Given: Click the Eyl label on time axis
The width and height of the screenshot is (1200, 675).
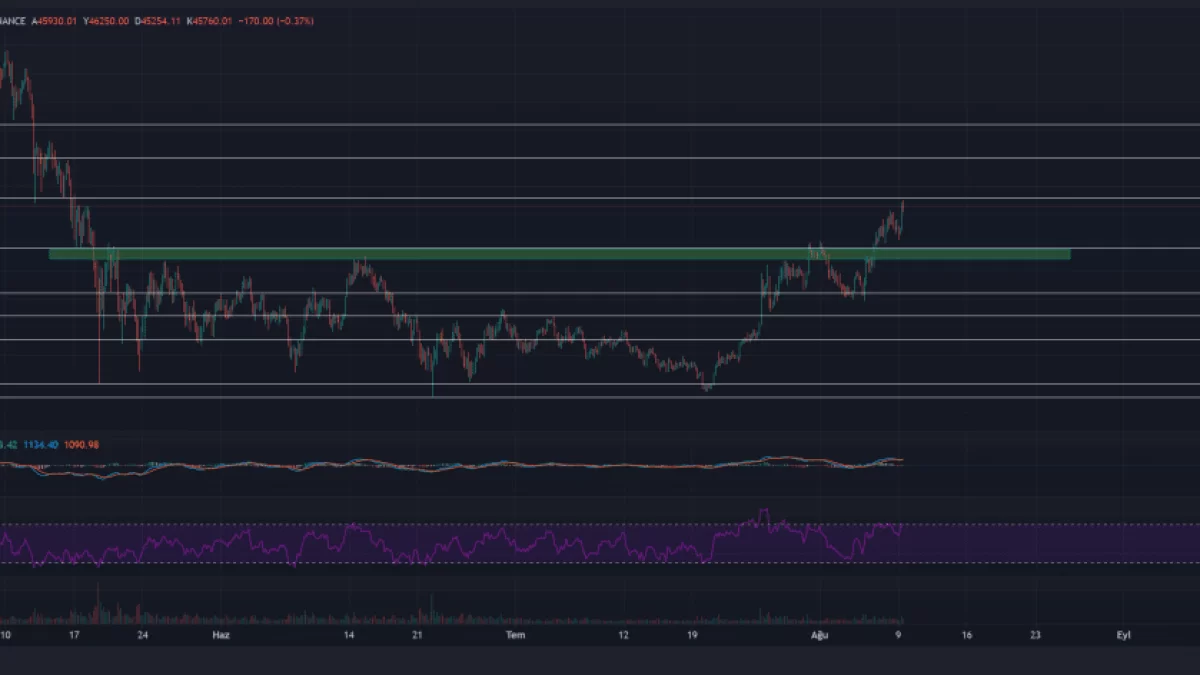Looking at the screenshot, I should click(1124, 634).
